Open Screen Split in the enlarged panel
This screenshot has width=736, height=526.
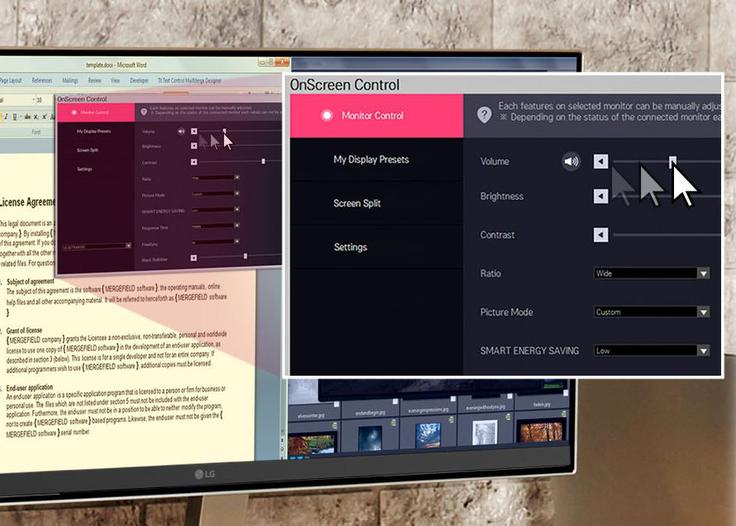[x=376, y=203]
